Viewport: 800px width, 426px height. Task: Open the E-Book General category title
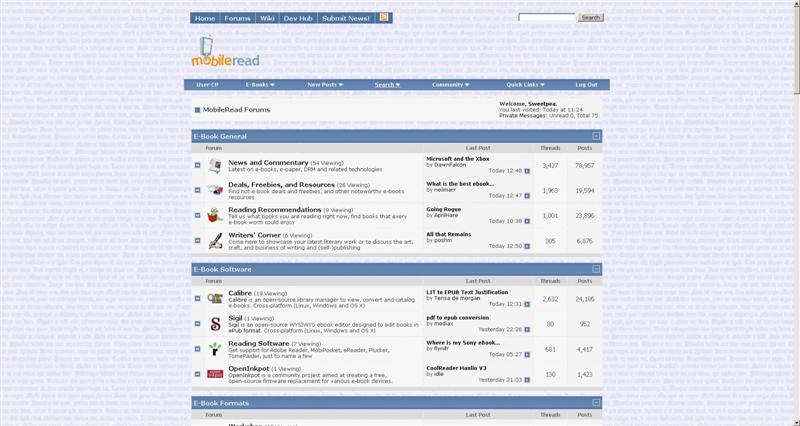pyautogui.click(x=220, y=136)
